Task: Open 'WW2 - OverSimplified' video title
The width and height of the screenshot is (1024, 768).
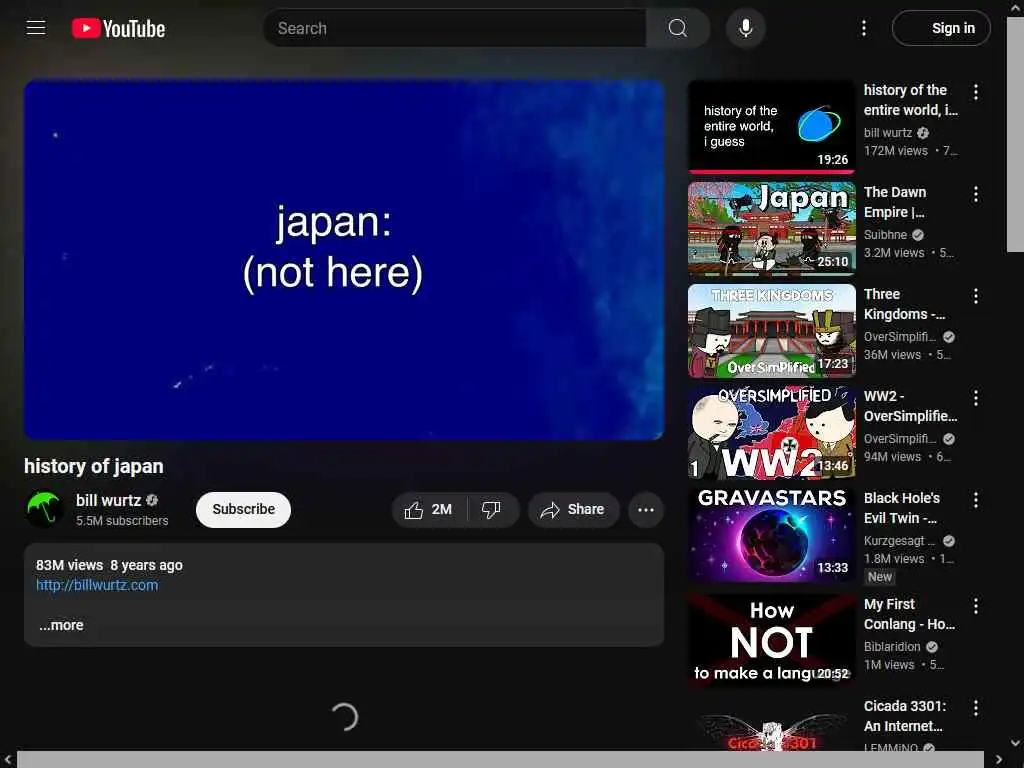Action: coord(910,406)
